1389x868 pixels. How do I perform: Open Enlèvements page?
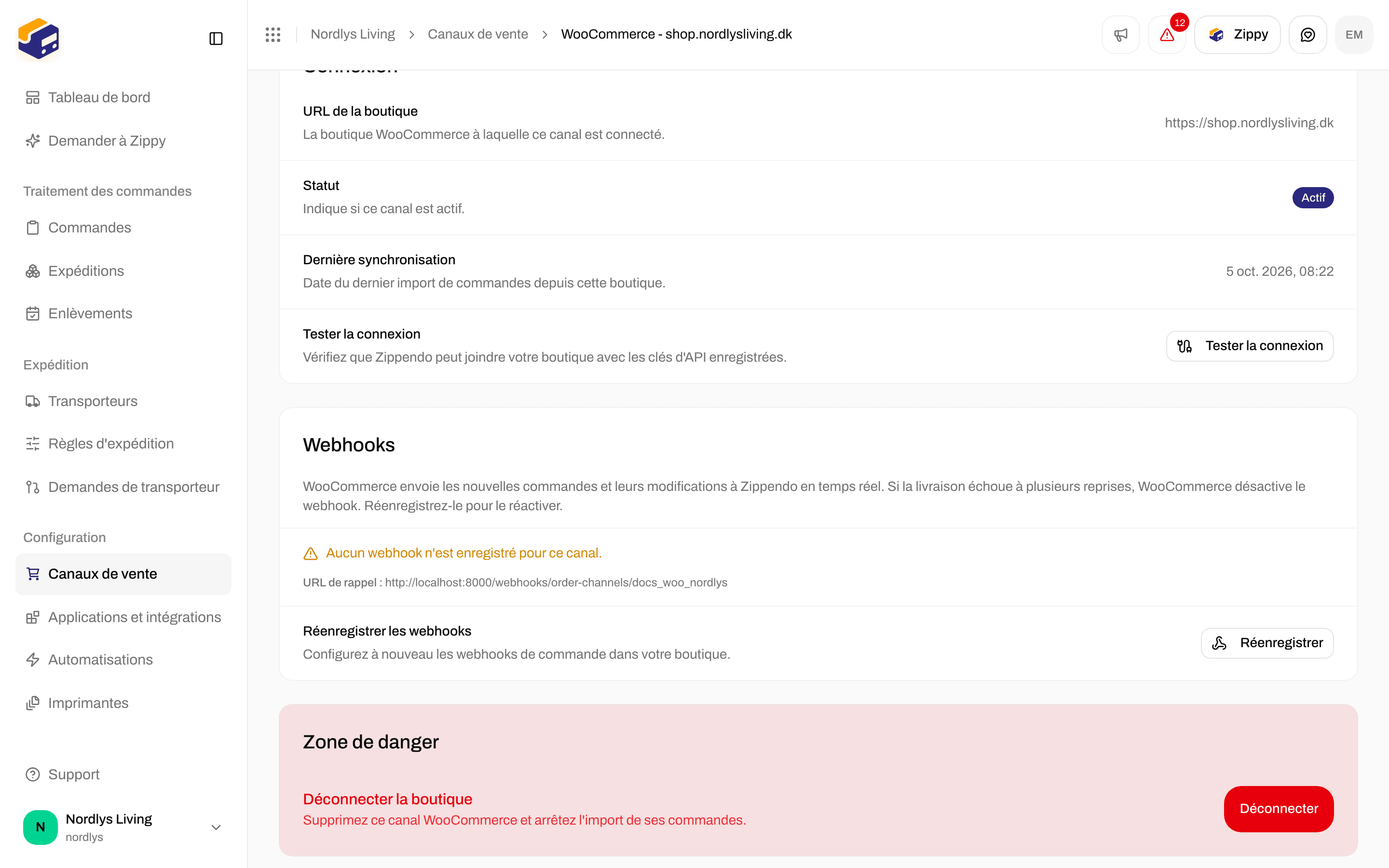tap(123, 313)
